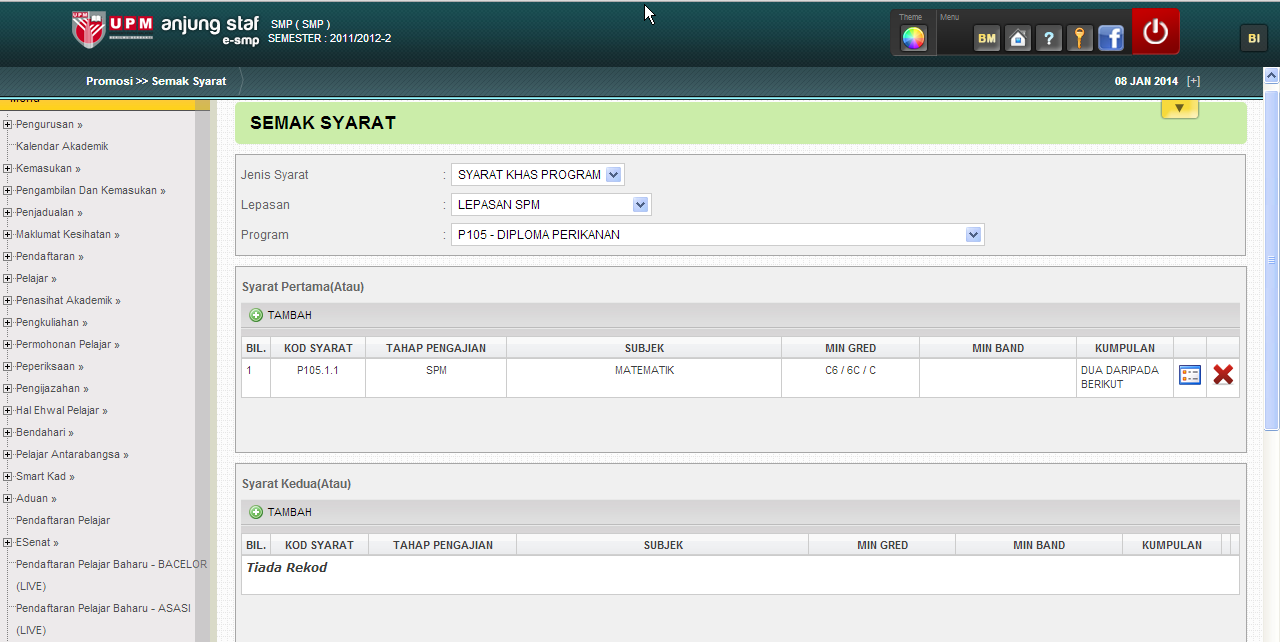This screenshot has width=1280, height=642.
Task: Open the Jenis Syarat dropdown
Action: point(537,175)
